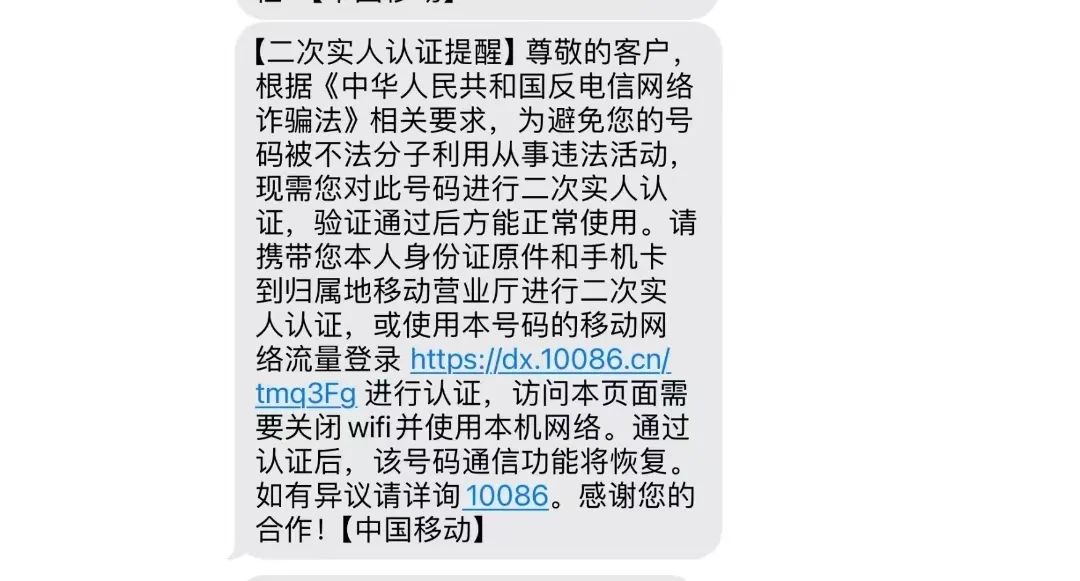Screen dimensions: 1080x581
Task: Click the word wifi in the message
Action: coord(368,428)
